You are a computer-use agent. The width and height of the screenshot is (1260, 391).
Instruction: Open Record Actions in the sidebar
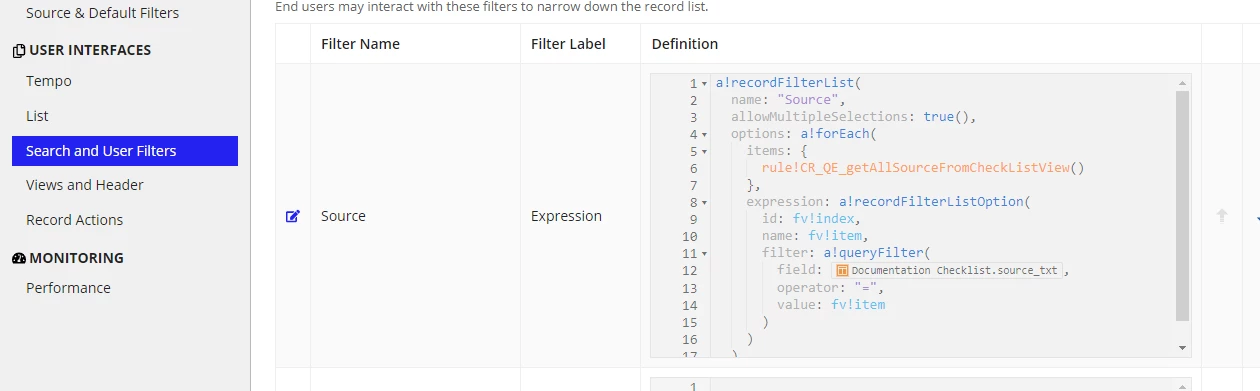click(x=75, y=220)
